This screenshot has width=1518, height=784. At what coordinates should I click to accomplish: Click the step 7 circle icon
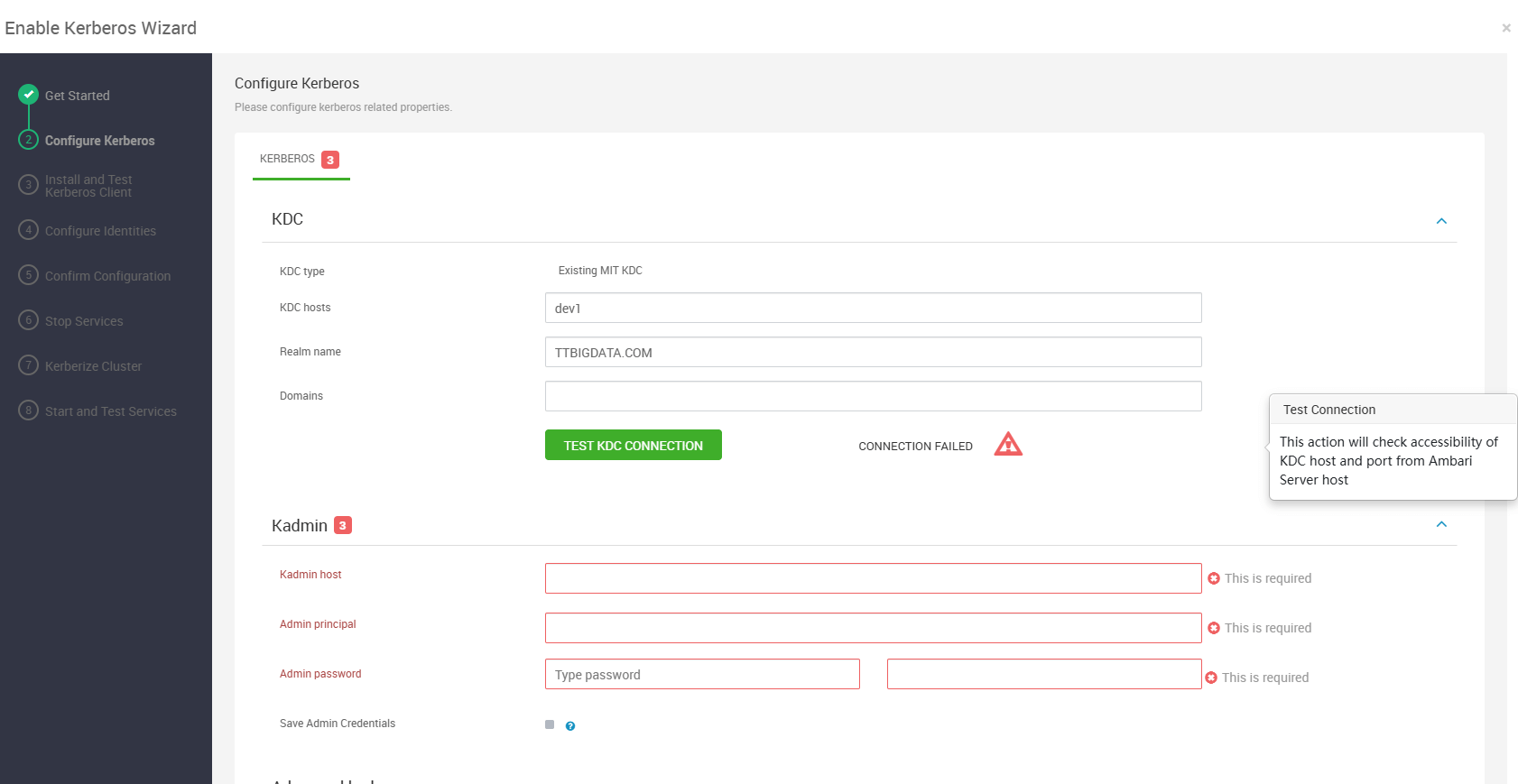29,364
